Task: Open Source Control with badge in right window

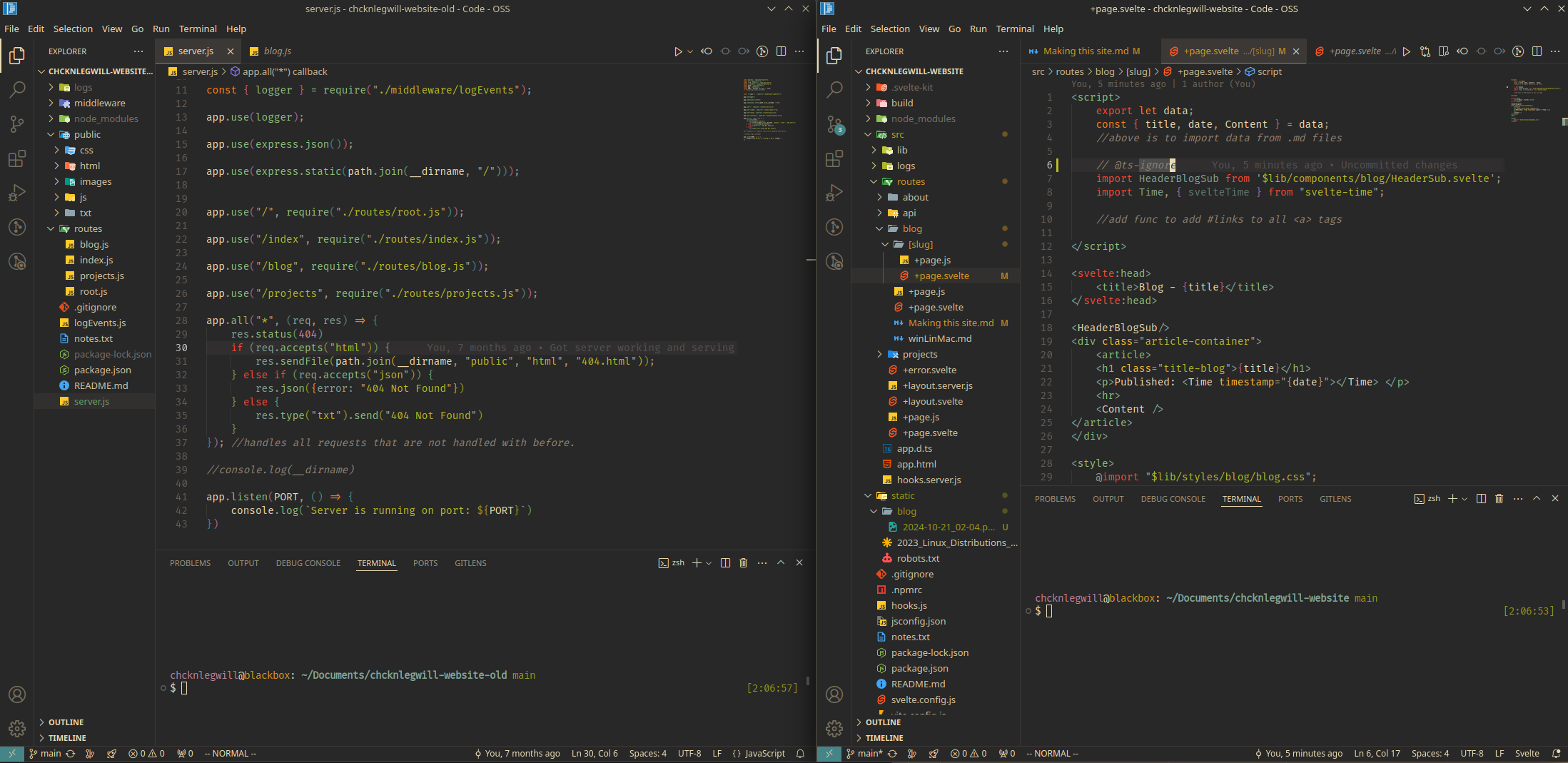Action: (x=834, y=124)
